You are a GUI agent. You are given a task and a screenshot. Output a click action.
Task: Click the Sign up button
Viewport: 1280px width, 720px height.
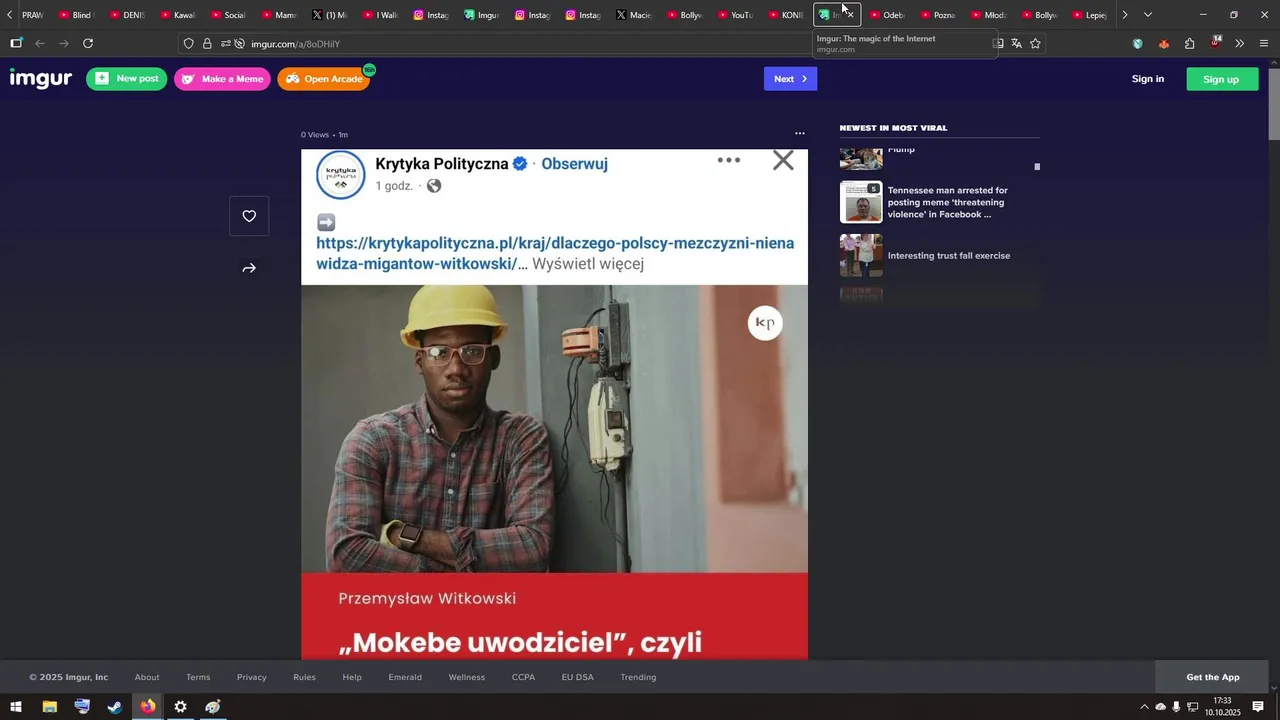(x=1220, y=79)
